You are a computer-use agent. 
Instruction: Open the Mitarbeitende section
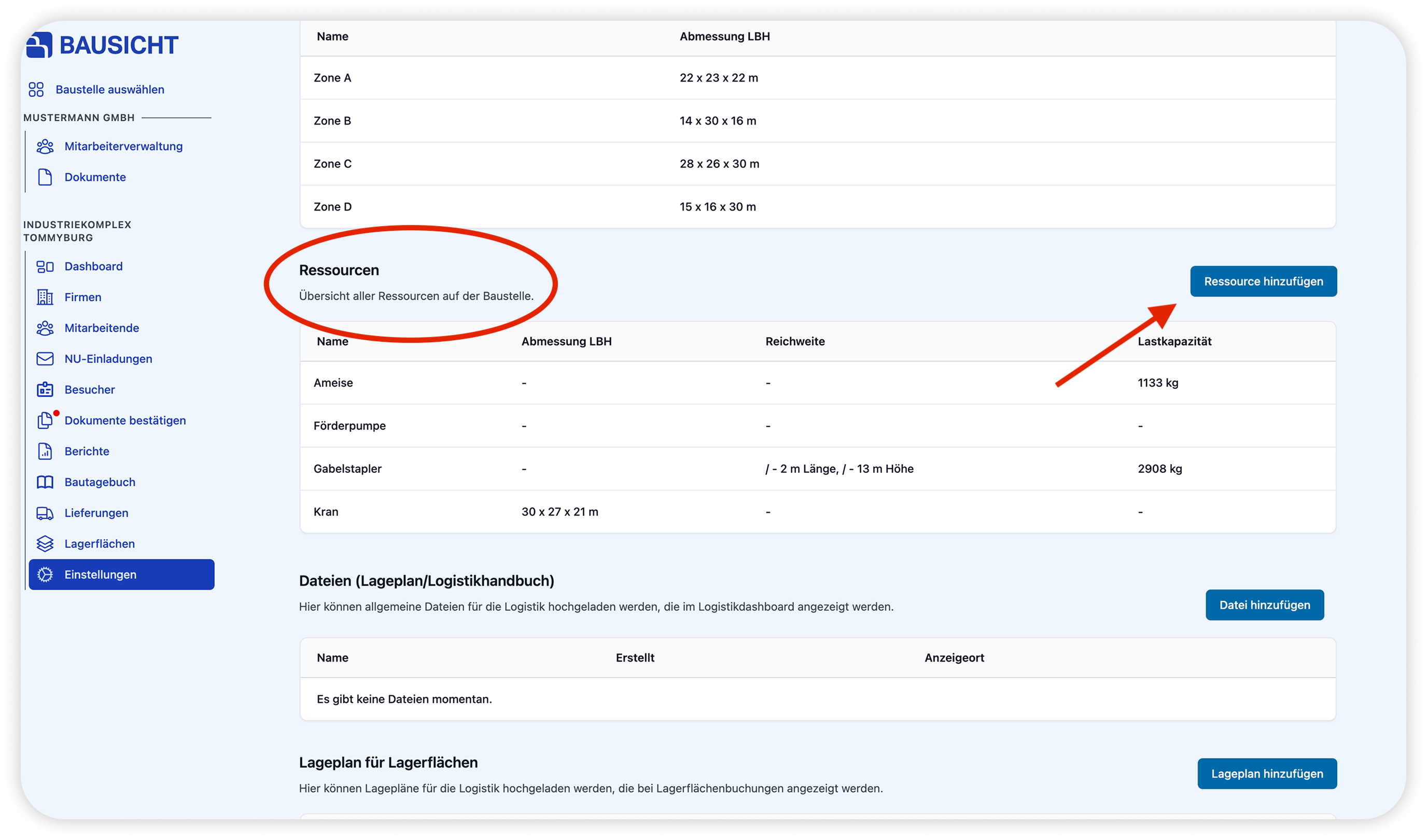coord(102,328)
